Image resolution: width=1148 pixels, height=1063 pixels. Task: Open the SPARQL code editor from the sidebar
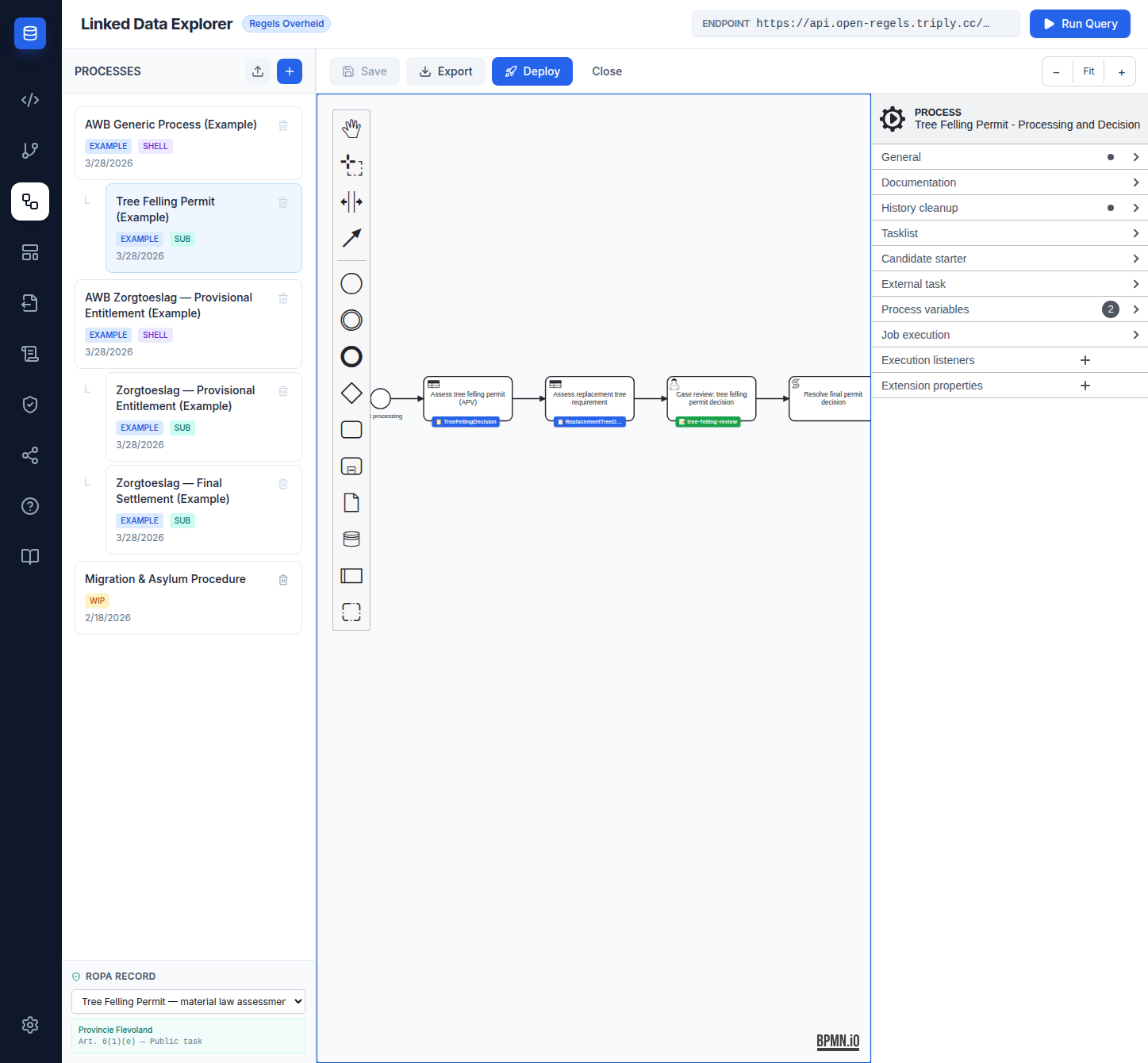tap(29, 99)
